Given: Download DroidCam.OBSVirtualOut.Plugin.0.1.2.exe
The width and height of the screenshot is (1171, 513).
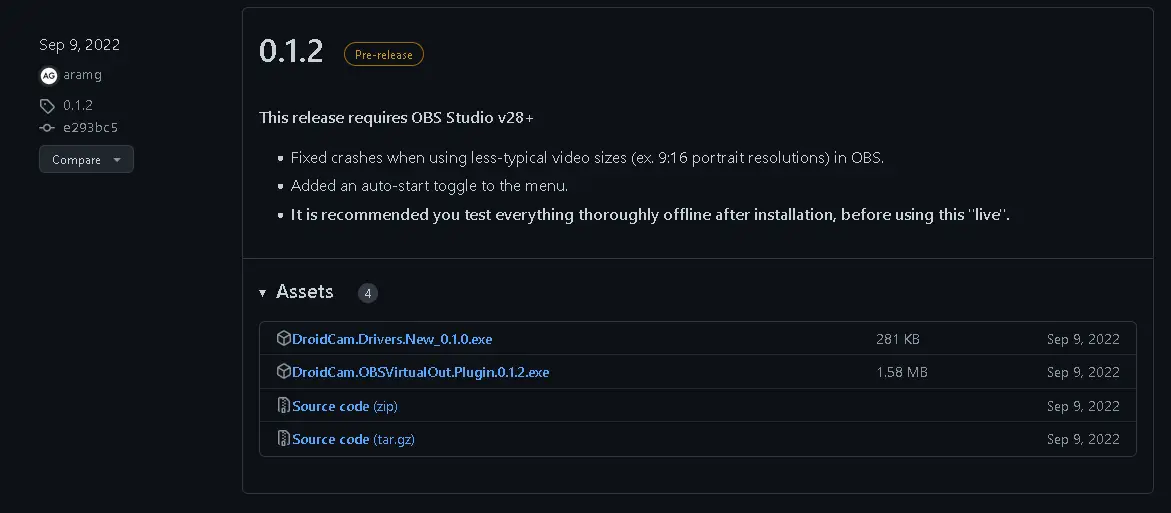Looking at the screenshot, I should 420,372.
